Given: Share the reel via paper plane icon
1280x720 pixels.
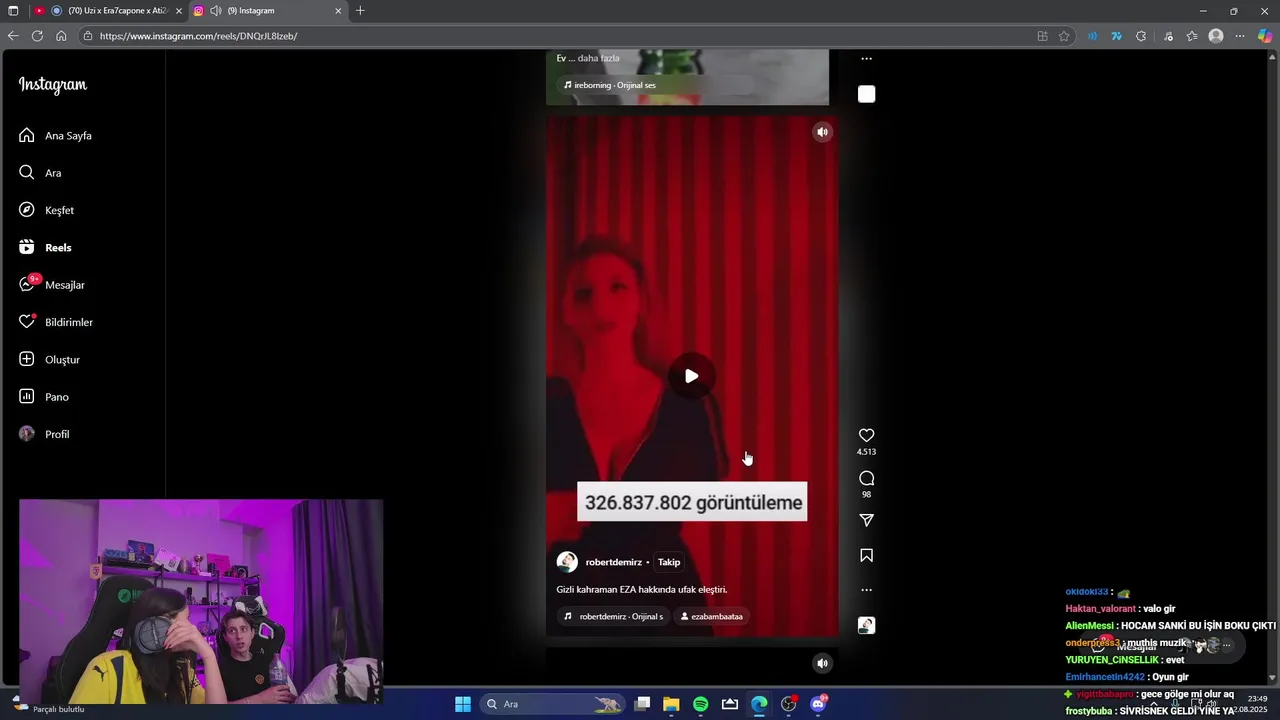Looking at the screenshot, I should (x=866, y=520).
